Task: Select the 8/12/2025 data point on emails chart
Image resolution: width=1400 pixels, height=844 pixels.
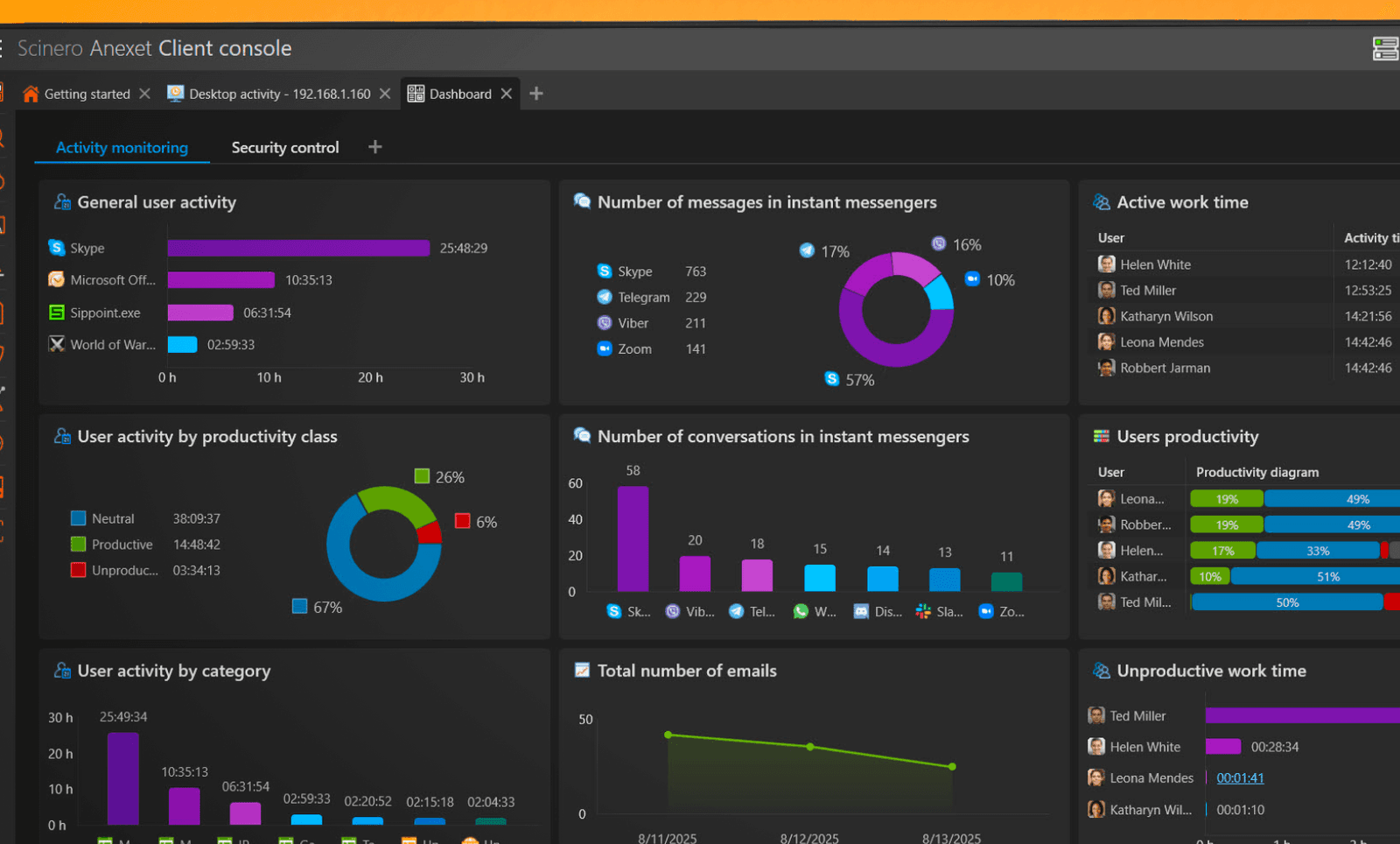Action: point(810,747)
